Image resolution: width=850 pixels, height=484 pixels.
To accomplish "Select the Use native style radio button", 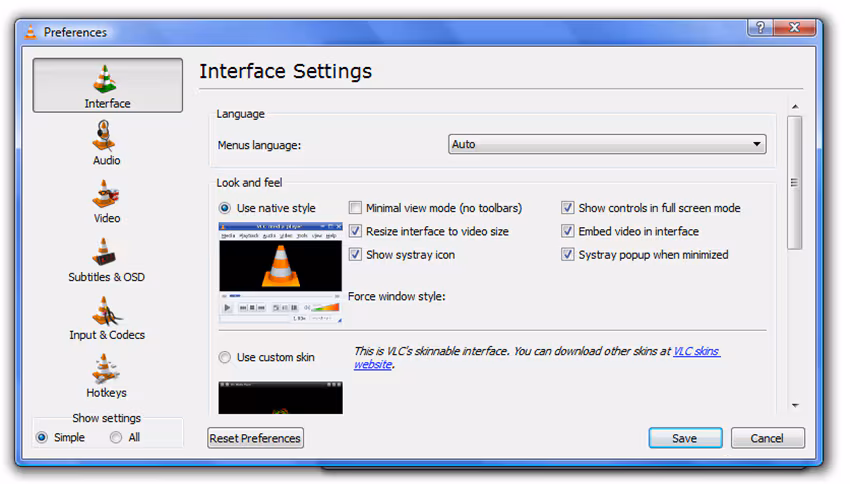I will pyautogui.click(x=224, y=208).
